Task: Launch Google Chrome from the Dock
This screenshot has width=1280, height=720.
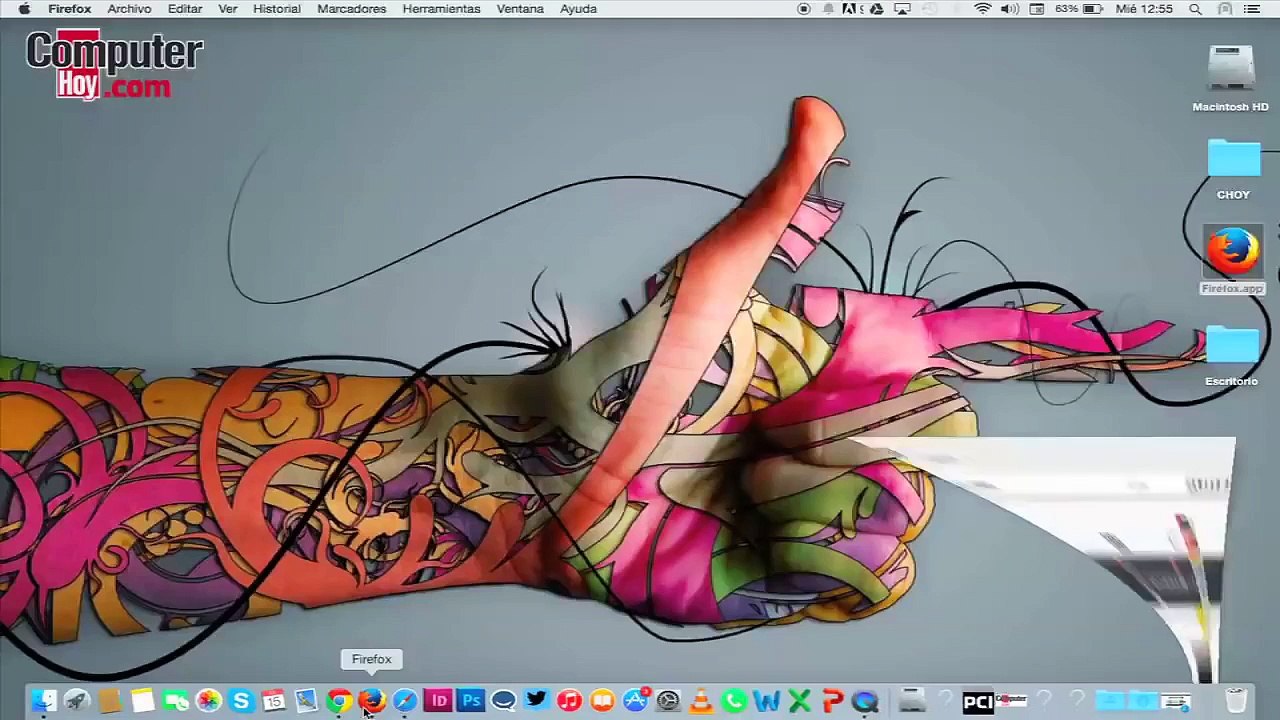Action: point(339,701)
